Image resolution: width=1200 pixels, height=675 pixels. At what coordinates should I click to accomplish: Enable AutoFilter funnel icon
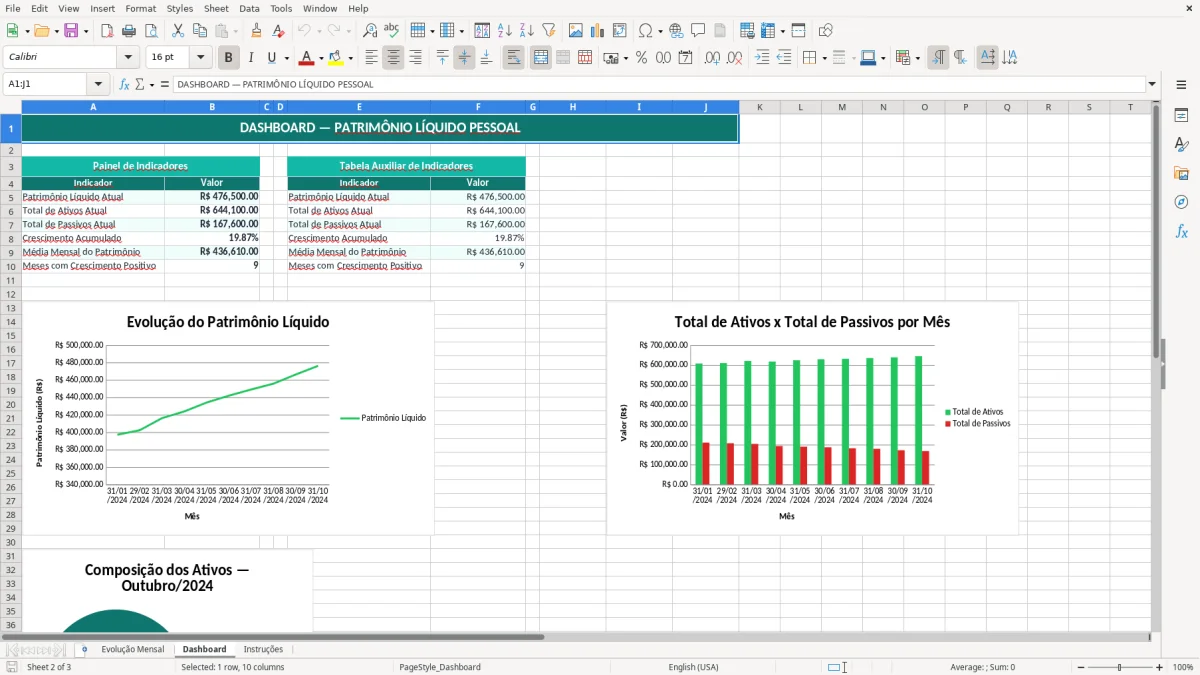[548, 31]
